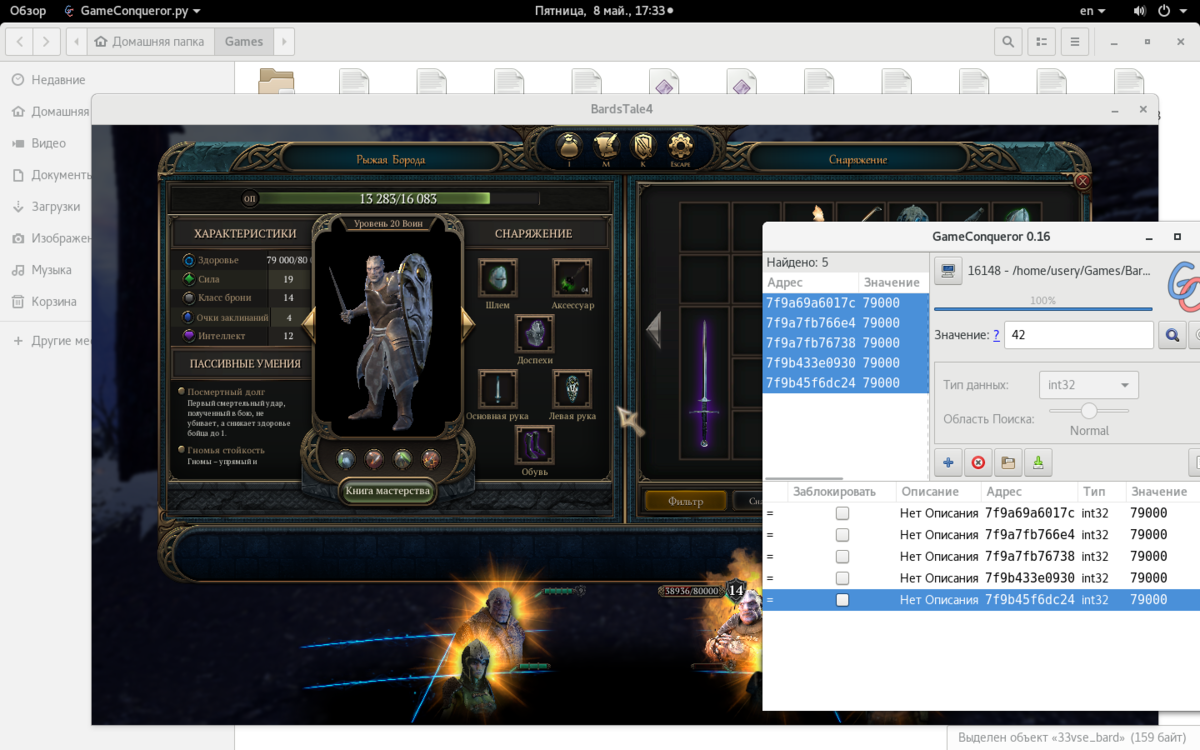The width and height of the screenshot is (1200, 750).
Task: Open the Escape gear menu icon
Action: (x=681, y=146)
